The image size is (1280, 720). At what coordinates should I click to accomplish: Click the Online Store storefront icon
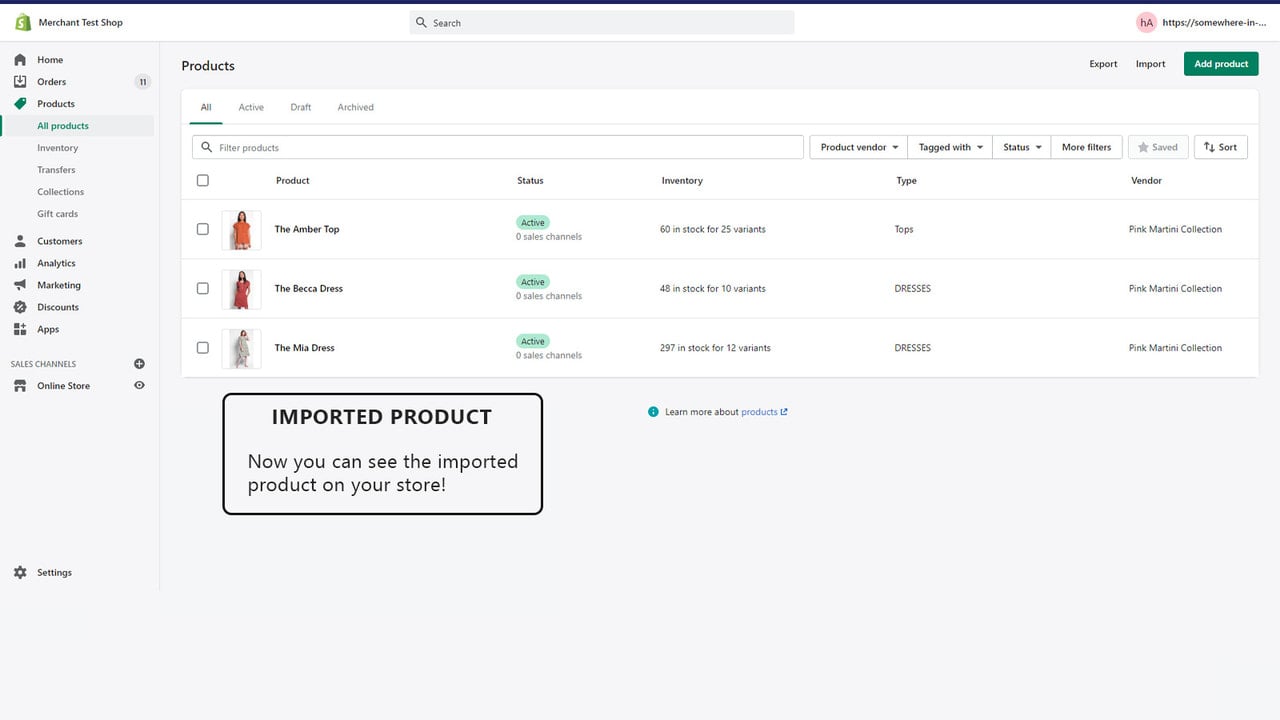(x=20, y=386)
